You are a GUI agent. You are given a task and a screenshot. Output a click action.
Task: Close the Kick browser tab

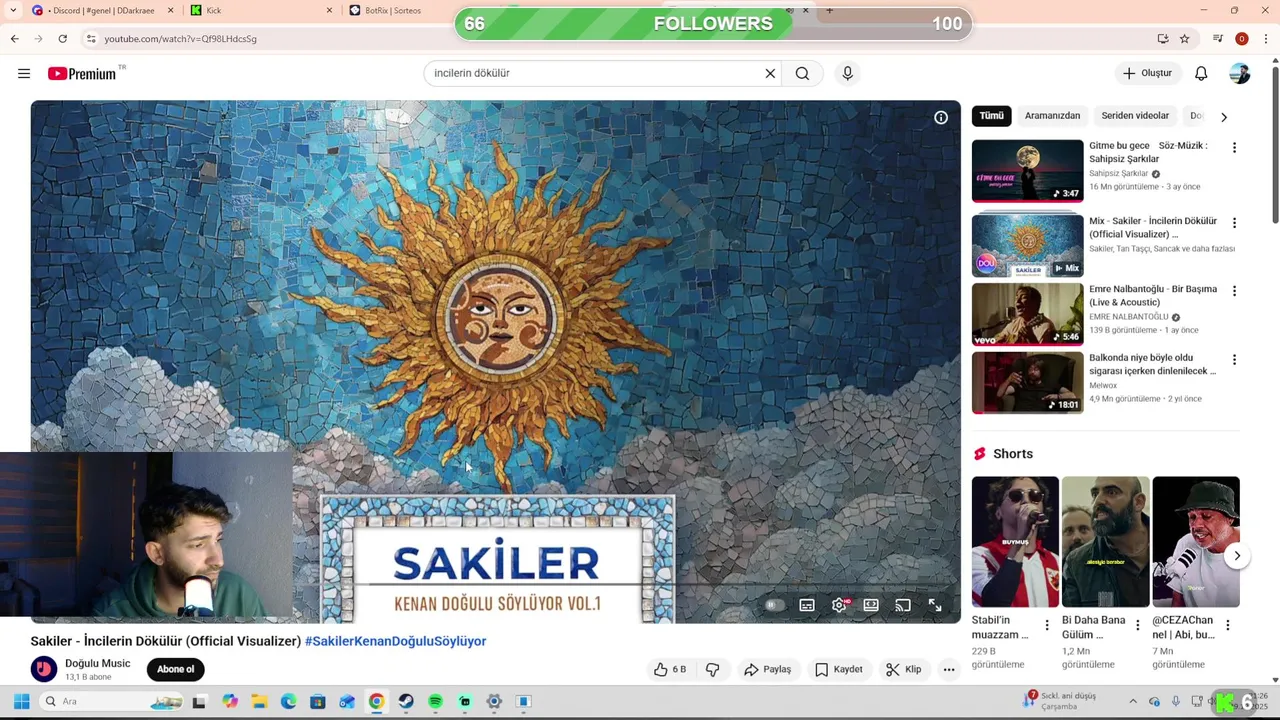point(329,10)
